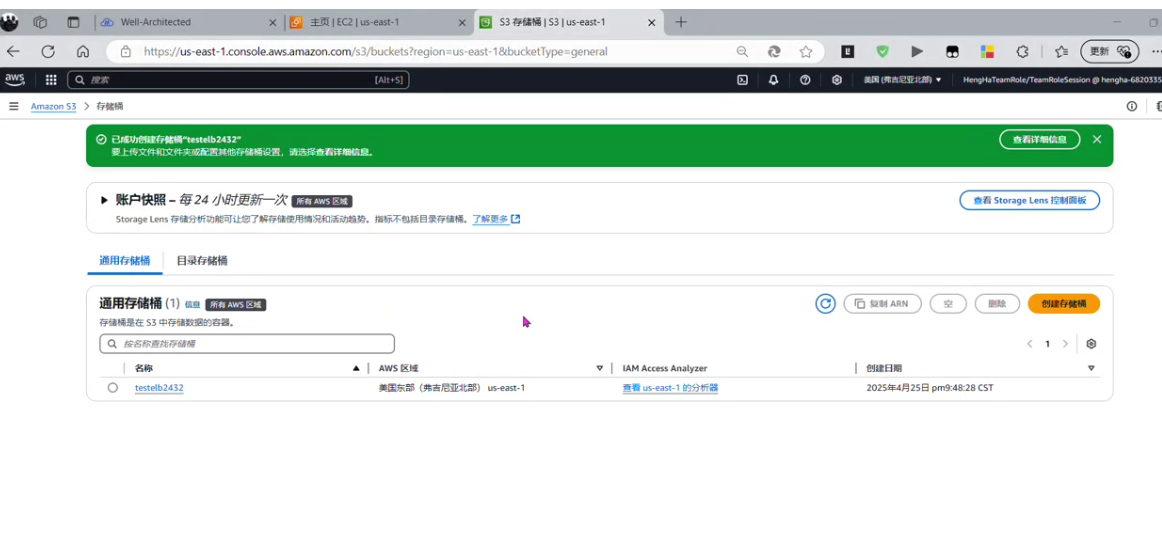
Task: Click 查看详细信息 in success banner
Action: pyautogui.click(x=1040, y=139)
